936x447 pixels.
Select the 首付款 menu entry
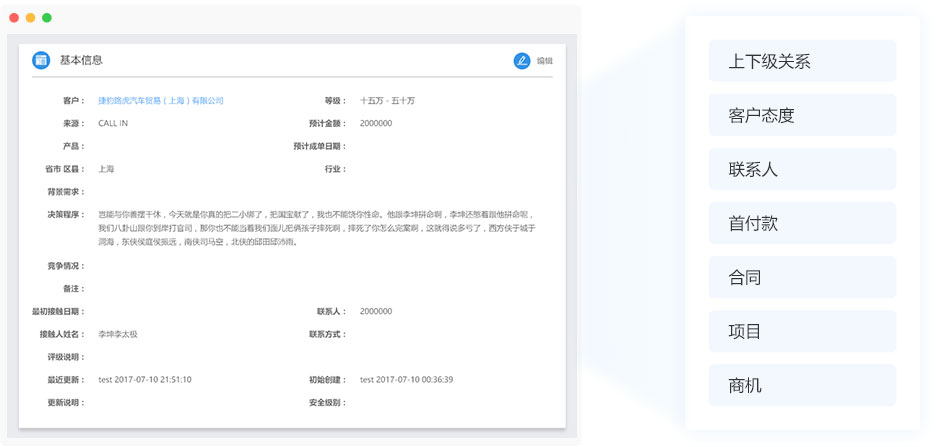(x=801, y=223)
